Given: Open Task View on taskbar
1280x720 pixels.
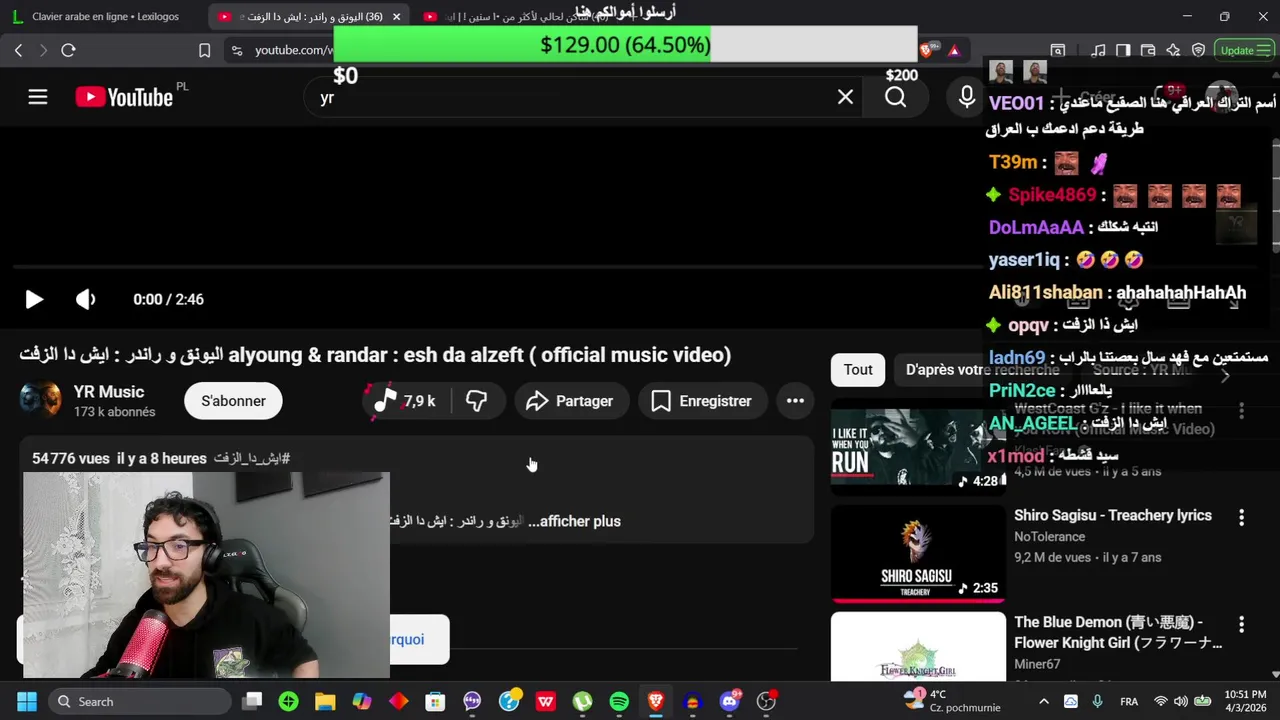Looking at the screenshot, I should click(x=252, y=702).
